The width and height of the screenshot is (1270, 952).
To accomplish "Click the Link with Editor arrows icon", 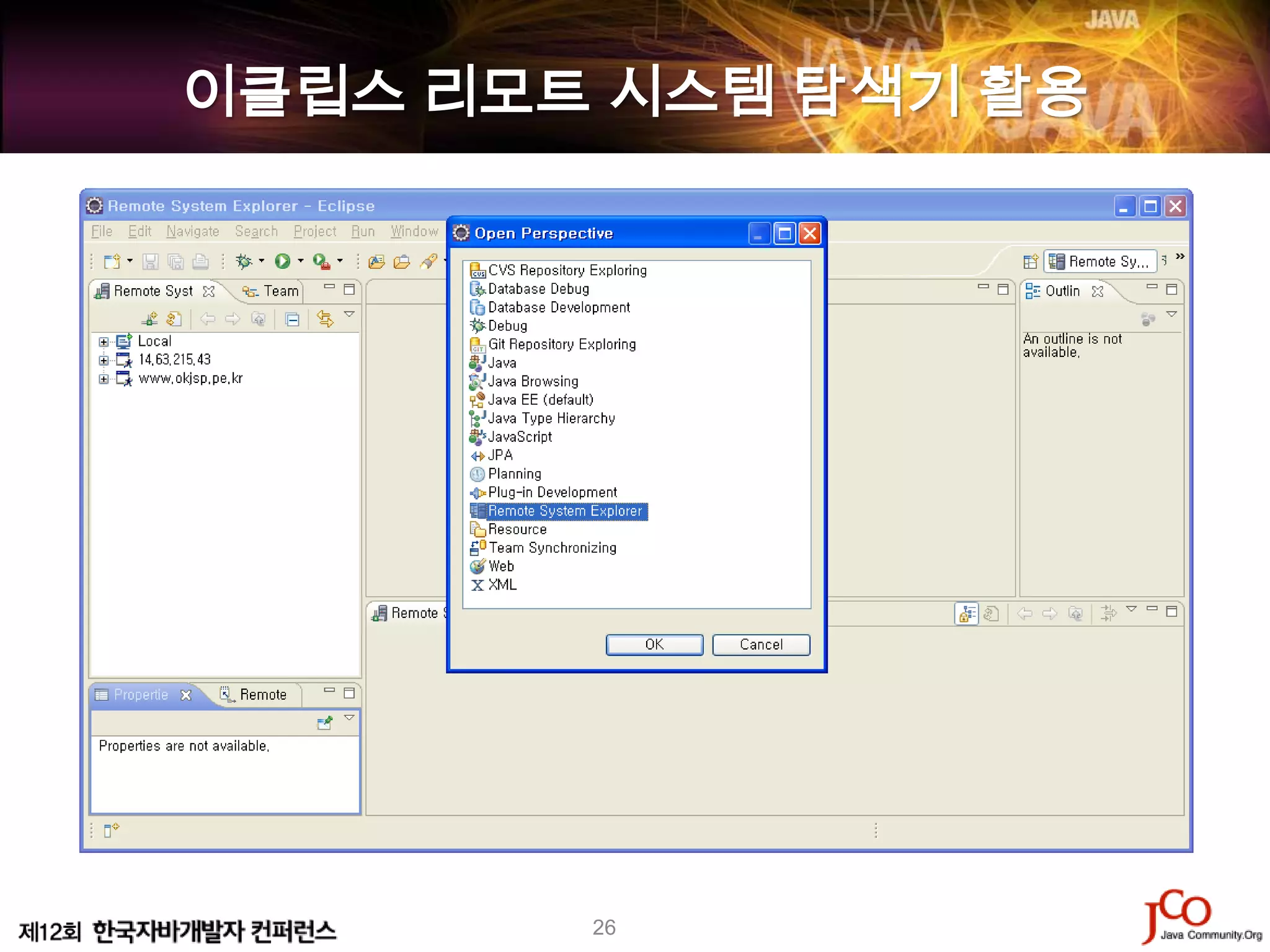I will point(325,319).
